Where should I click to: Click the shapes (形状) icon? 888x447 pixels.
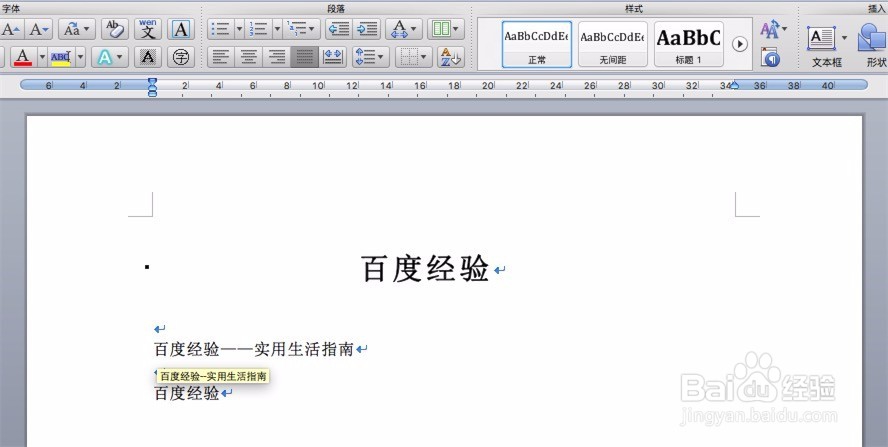pyautogui.click(x=873, y=39)
